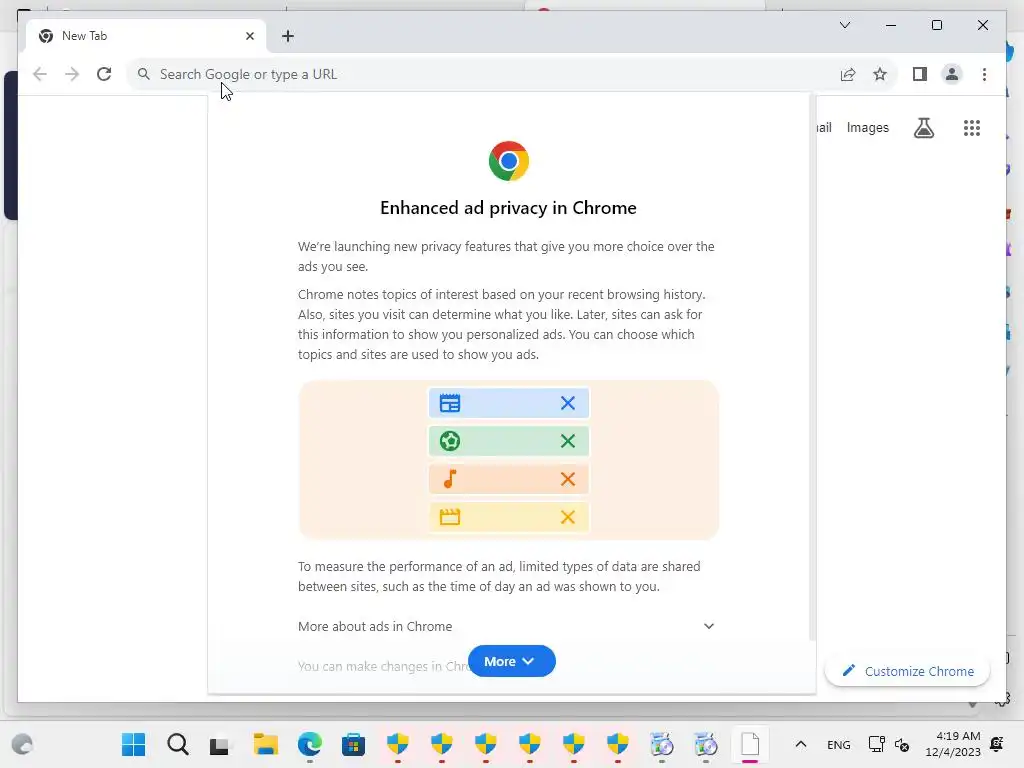This screenshot has height=768, width=1024.
Task: Click the Enhanced ad privacy in Chrome heading
Action: 508,208
